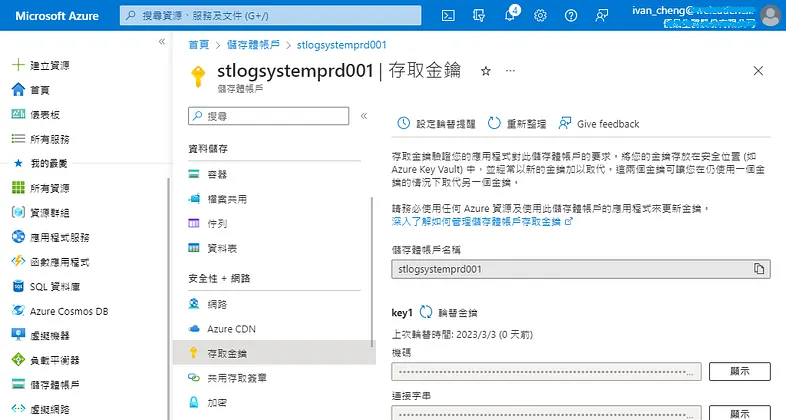
Task: Open Cloud Shell from the top bar
Action: click(448, 16)
